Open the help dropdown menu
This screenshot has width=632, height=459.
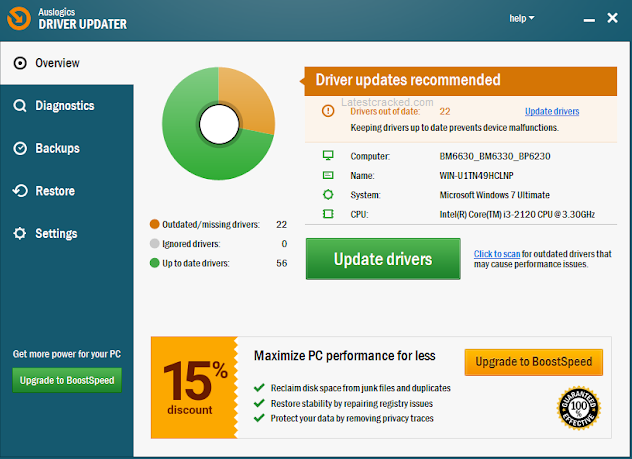[522, 18]
